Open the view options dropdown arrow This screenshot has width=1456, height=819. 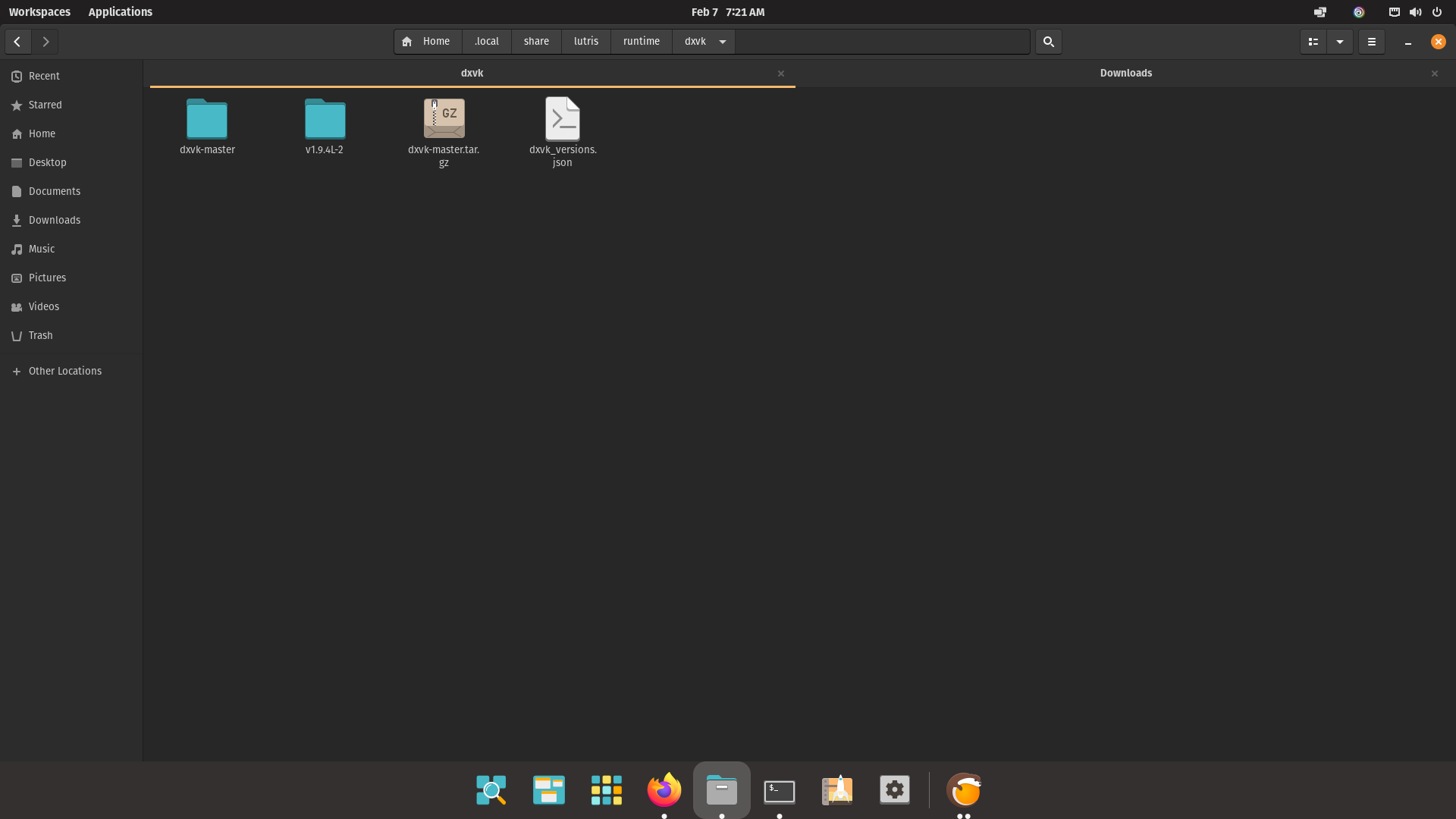click(x=1340, y=42)
